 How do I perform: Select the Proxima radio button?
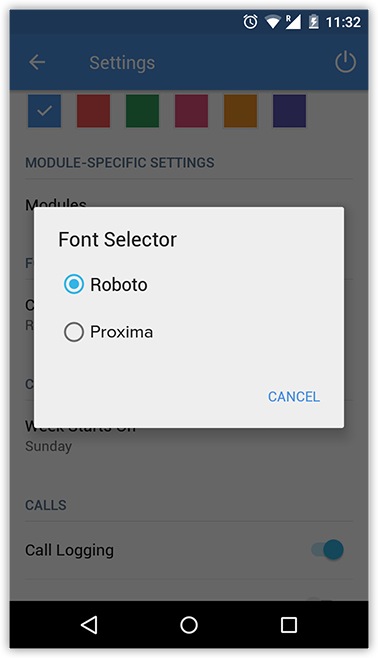(x=73, y=332)
